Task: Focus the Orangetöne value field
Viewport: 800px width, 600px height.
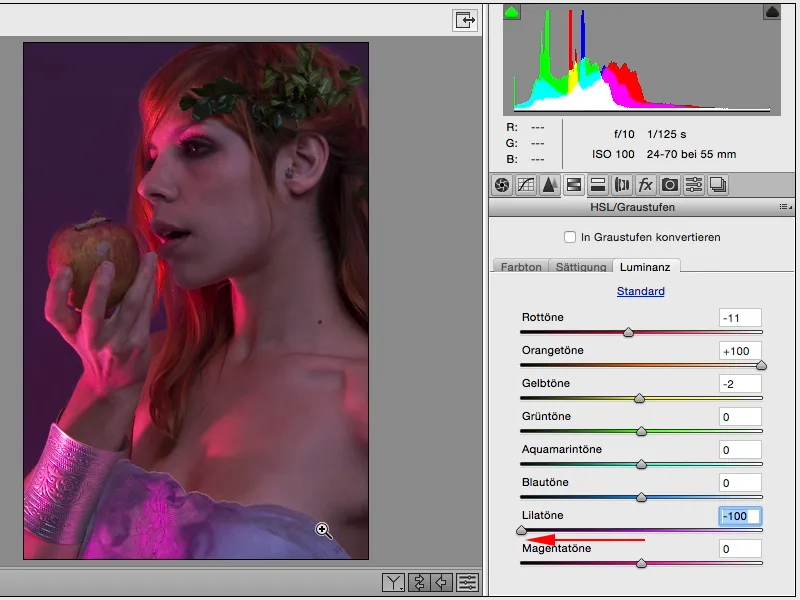Action: click(740, 351)
